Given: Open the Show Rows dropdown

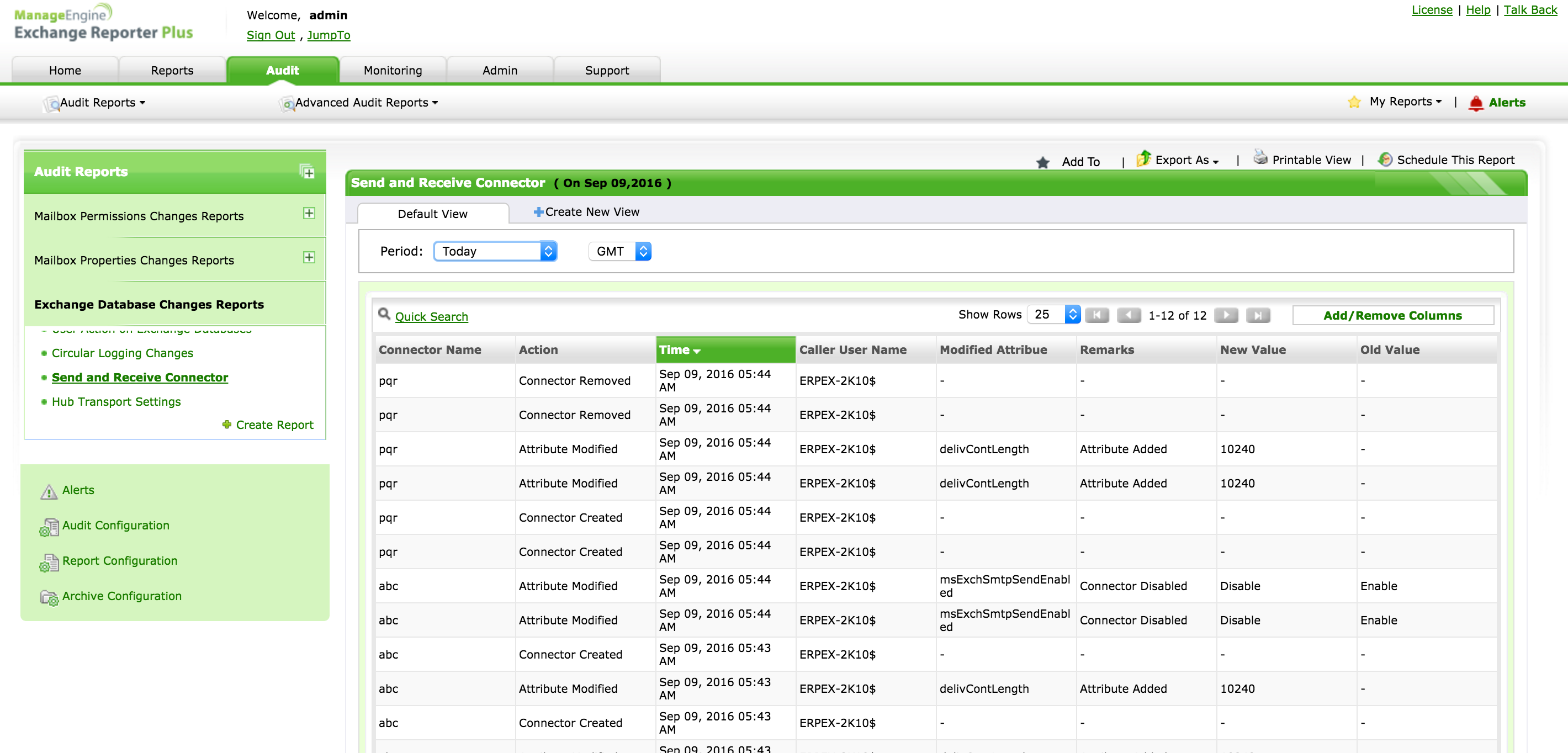Looking at the screenshot, I should [x=1053, y=315].
